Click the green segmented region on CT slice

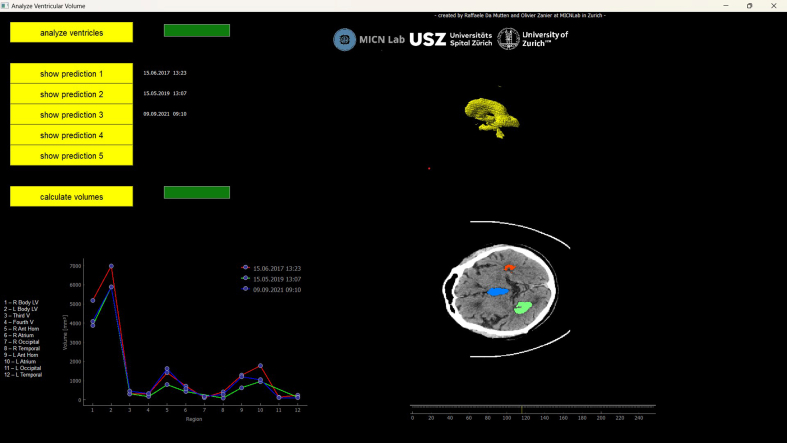pos(523,308)
